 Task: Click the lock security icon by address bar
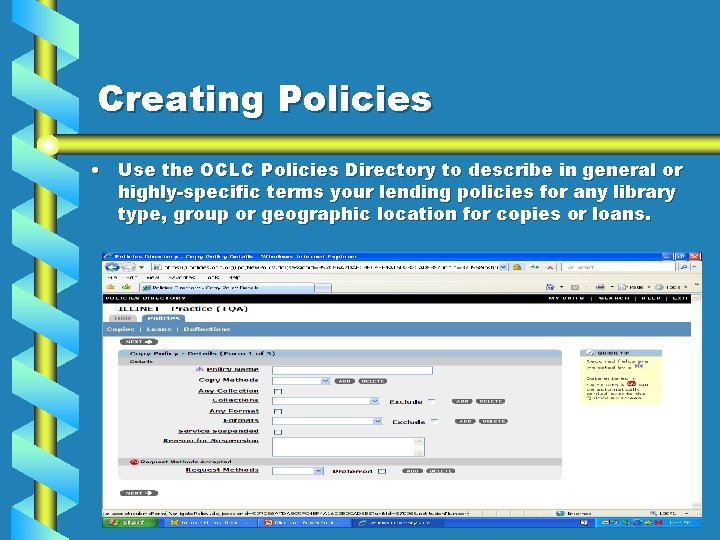(x=517, y=267)
